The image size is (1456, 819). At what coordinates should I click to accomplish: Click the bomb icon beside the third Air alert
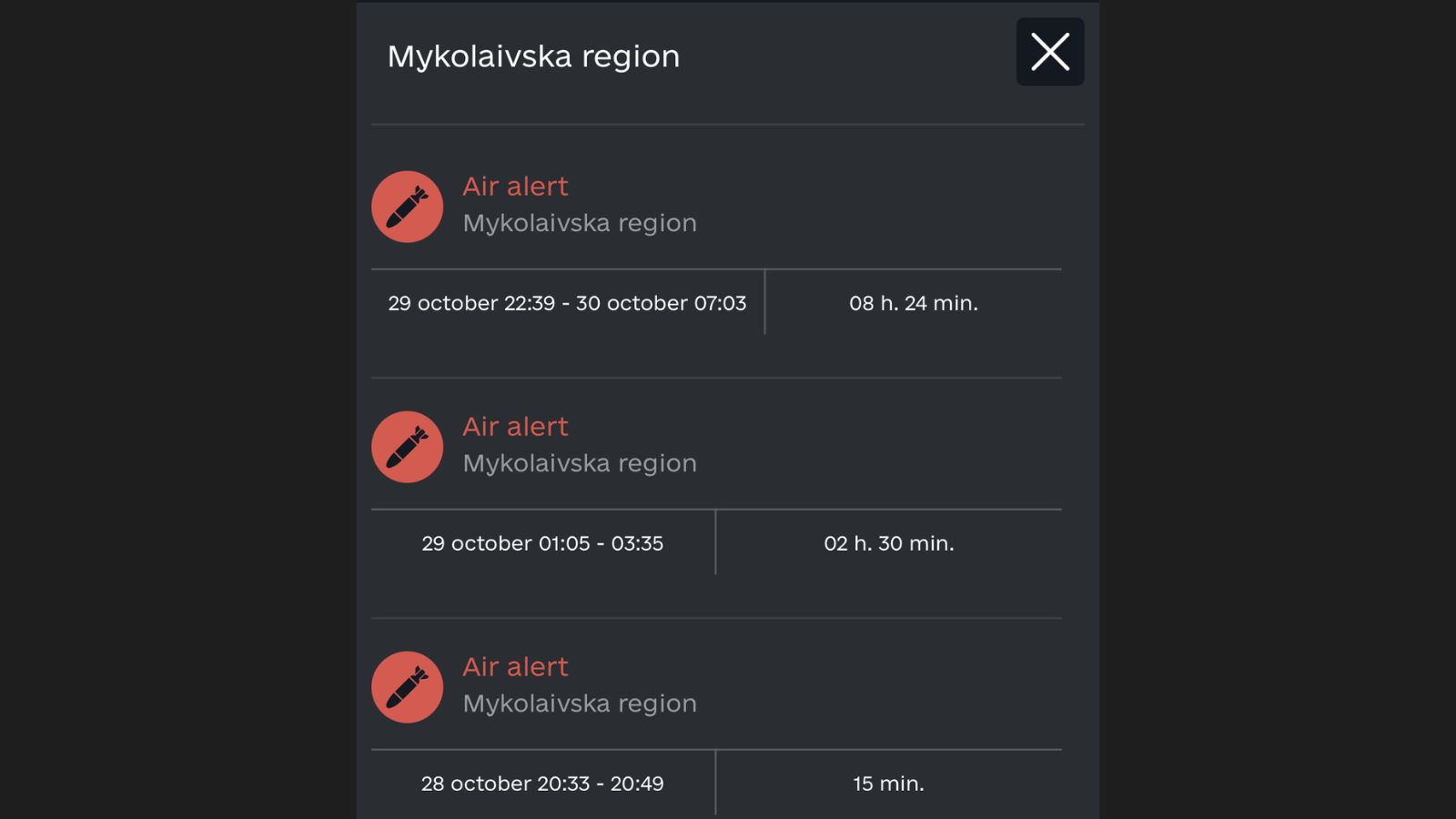click(407, 687)
